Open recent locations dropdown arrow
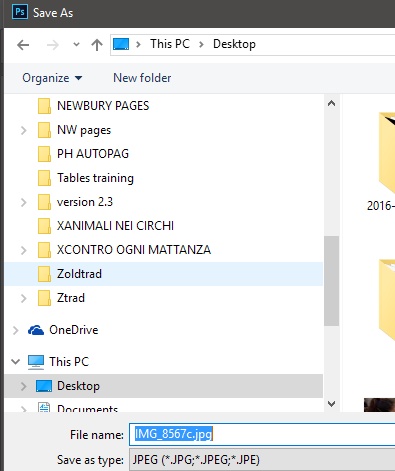 pos(76,44)
